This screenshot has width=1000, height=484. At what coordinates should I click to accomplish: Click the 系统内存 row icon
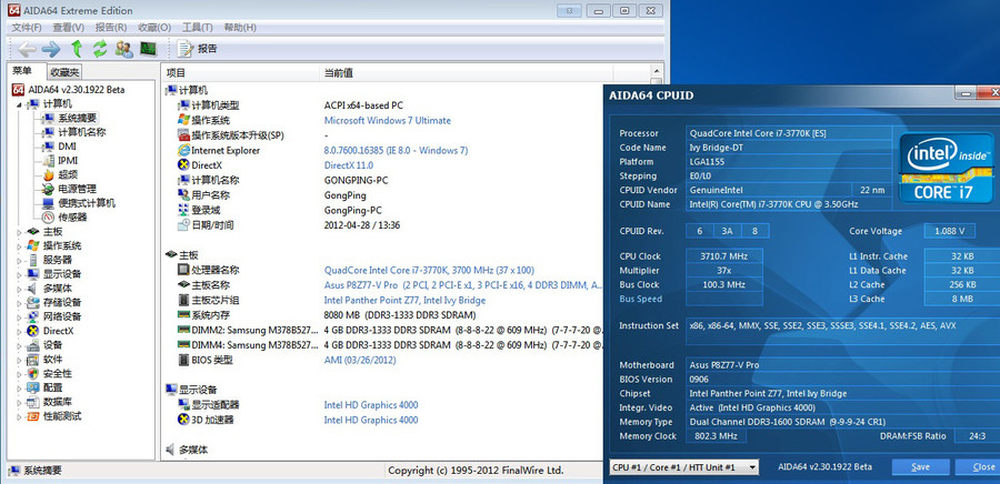pyautogui.click(x=184, y=315)
